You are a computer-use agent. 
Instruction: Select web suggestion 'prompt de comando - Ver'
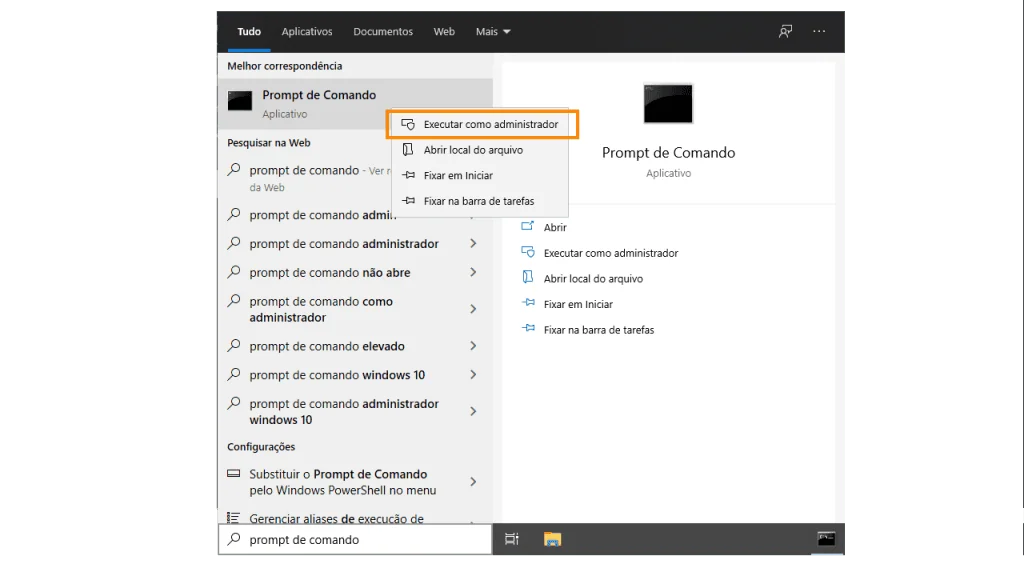pos(305,178)
